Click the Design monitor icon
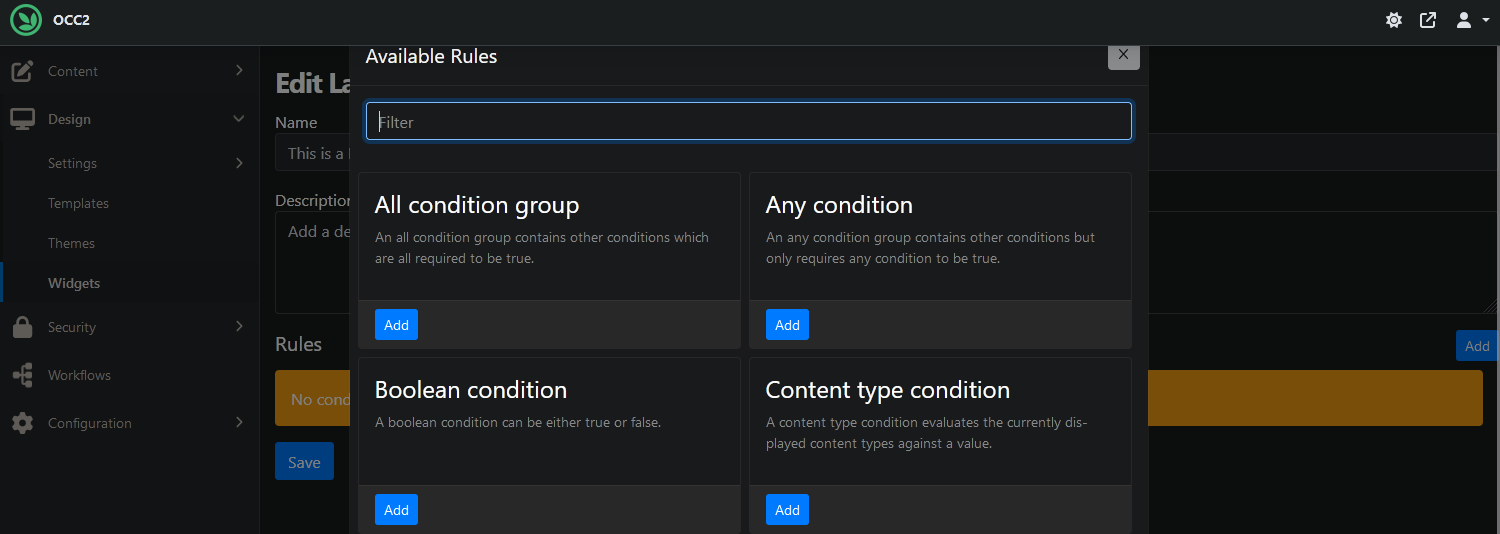 coord(22,119)
